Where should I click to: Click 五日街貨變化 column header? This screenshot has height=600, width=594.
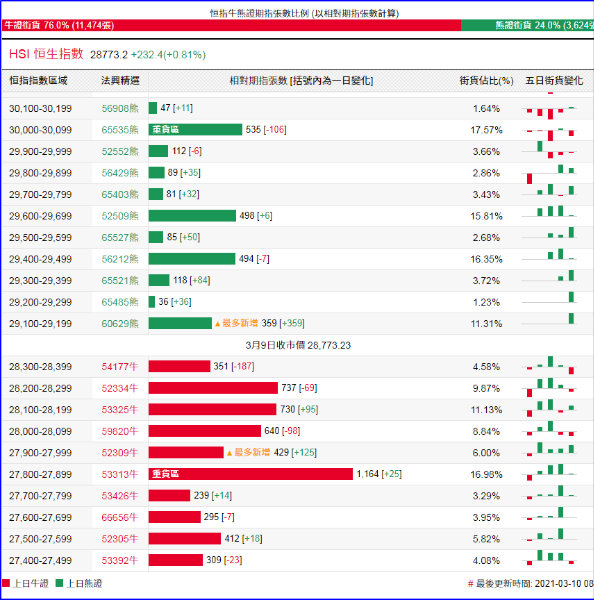(x=554, y=81)
